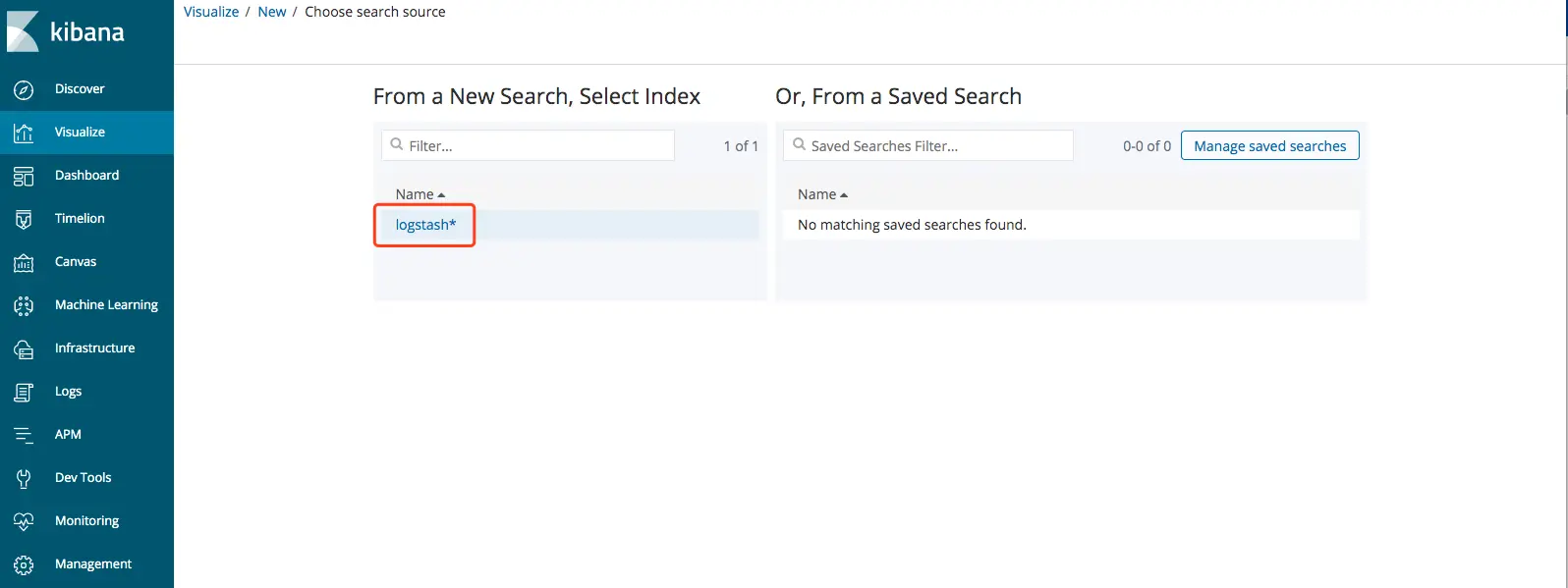Open Dev Tools via wrench icon
This screenshot has width=1568, height=588.
point(24,478)
